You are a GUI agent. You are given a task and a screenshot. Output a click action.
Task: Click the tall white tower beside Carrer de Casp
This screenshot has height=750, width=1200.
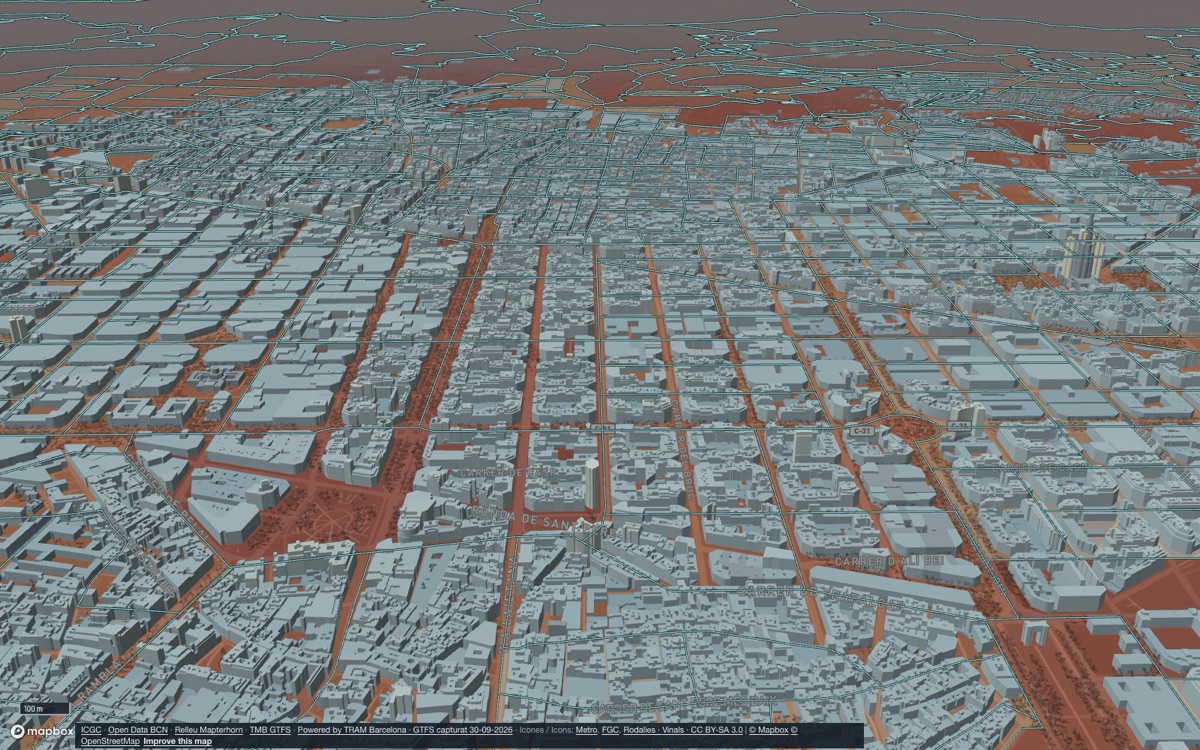591,484
